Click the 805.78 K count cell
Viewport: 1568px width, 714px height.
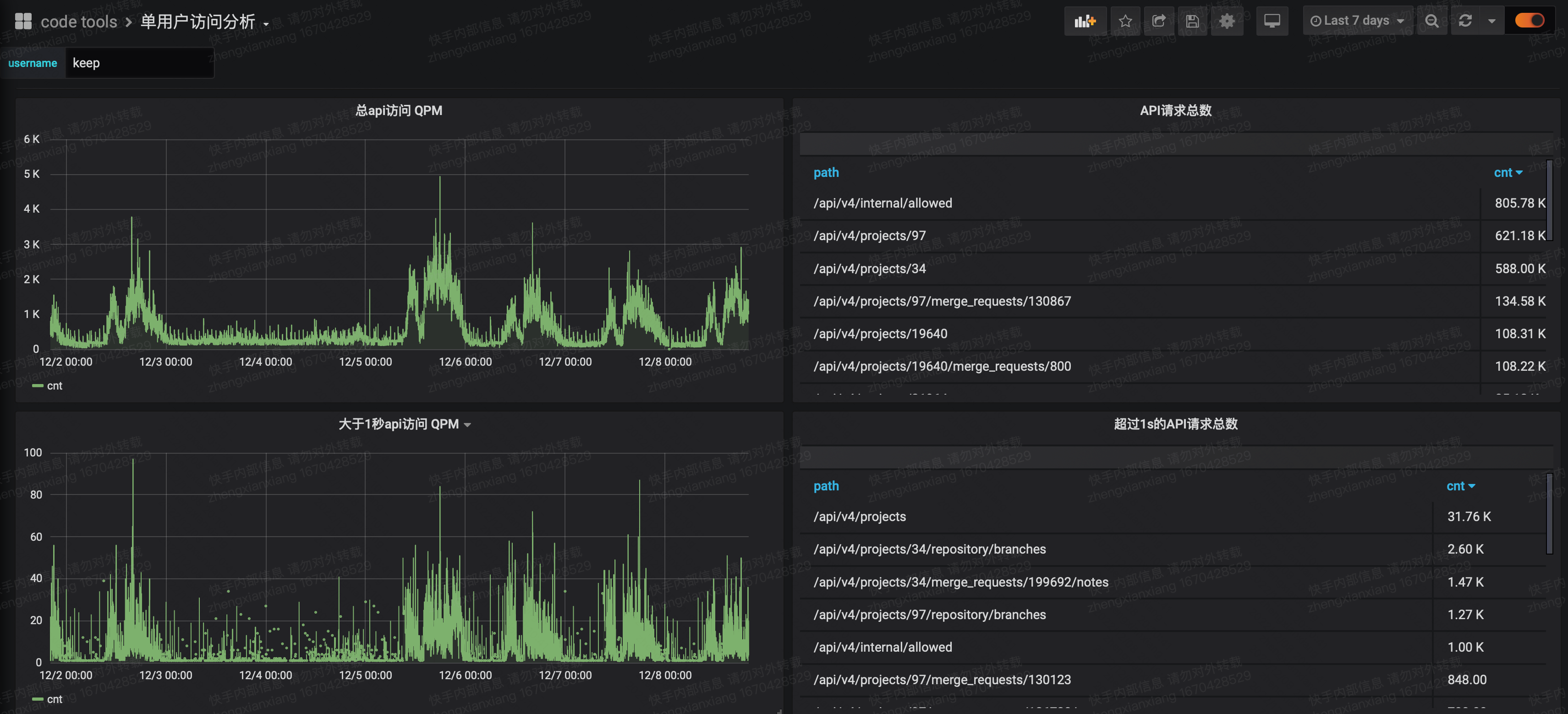[1514, 203]
